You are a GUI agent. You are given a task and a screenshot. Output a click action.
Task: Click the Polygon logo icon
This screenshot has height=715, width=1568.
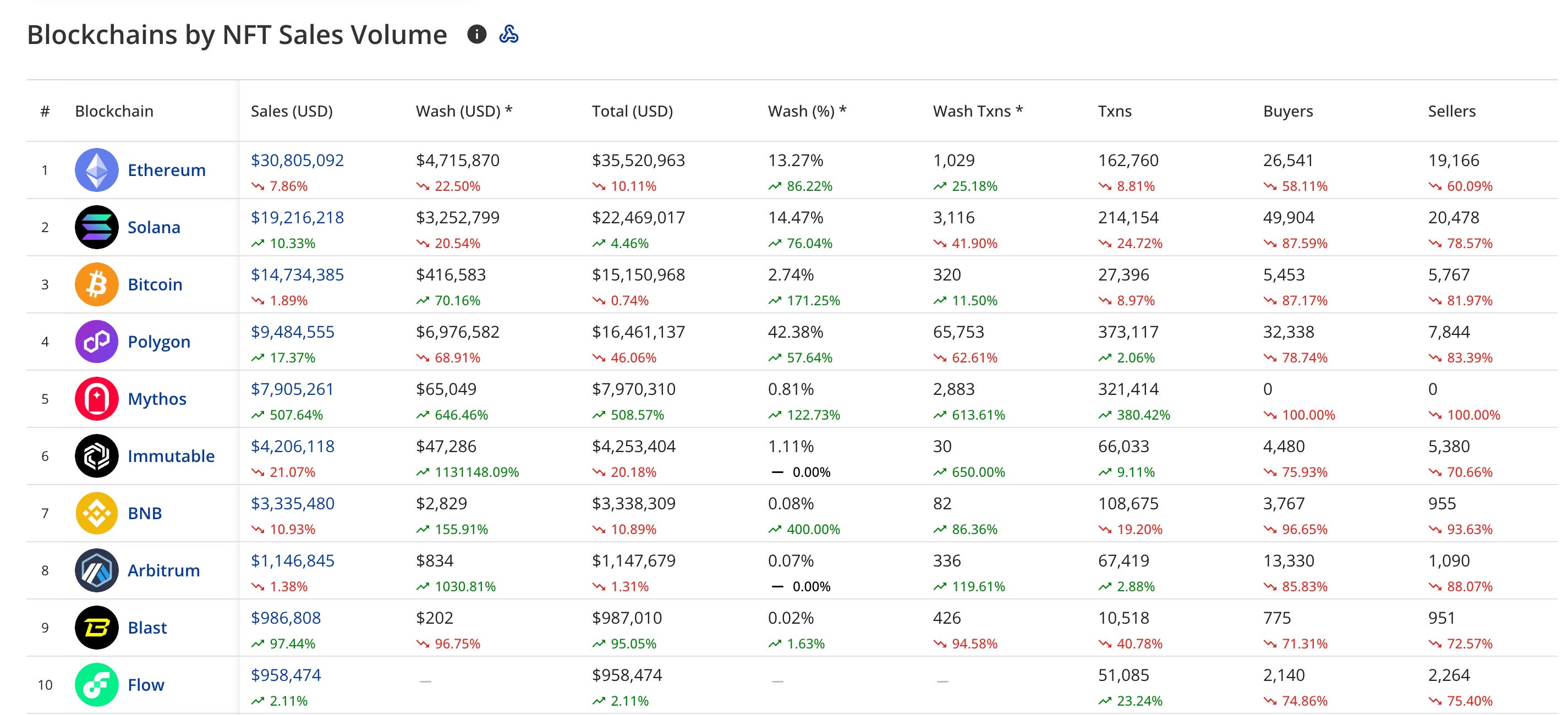pyautogui.click(x=96, y=342)
